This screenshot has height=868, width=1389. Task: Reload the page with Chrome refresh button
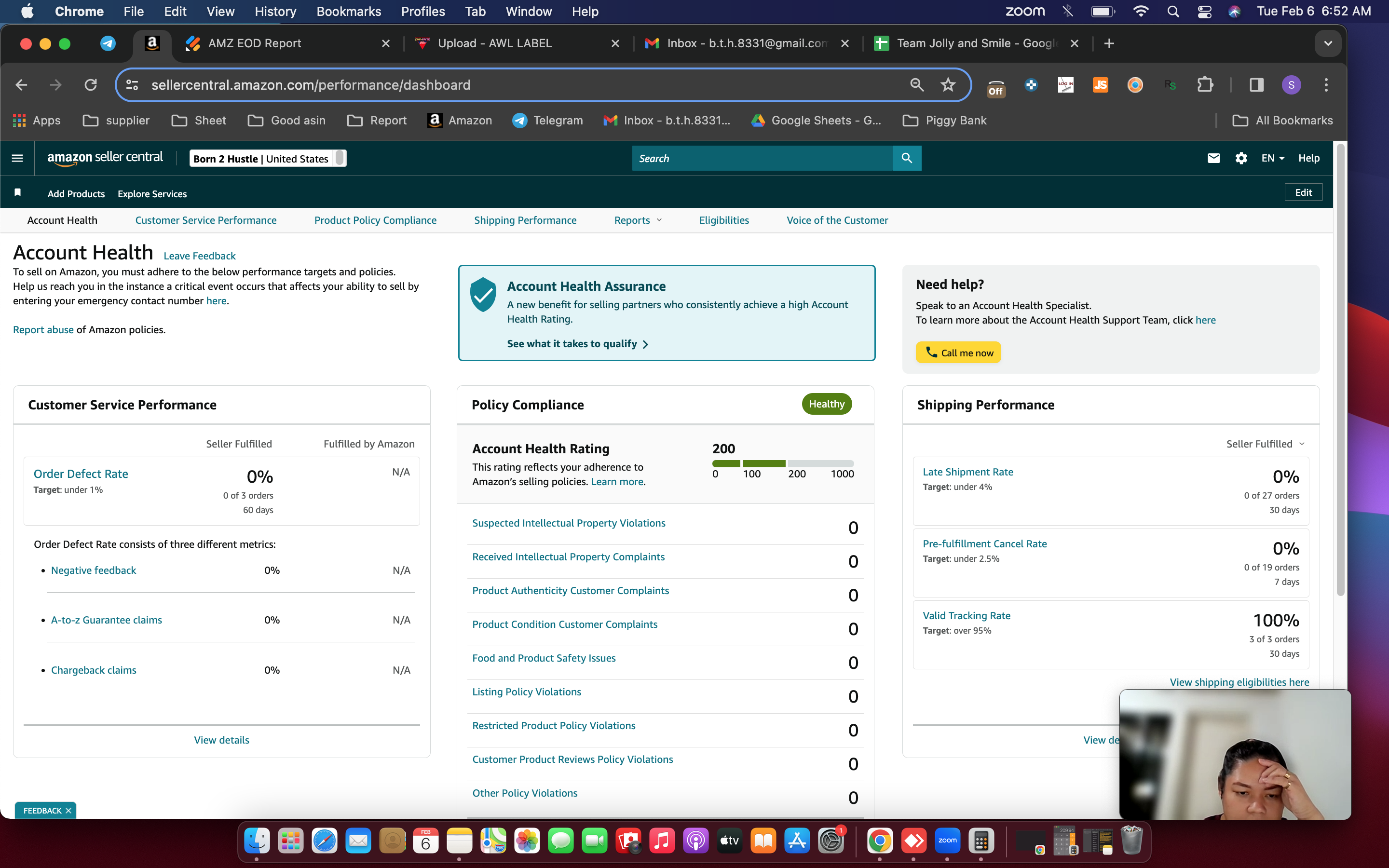pyautogui.click(x=91, y=85)
